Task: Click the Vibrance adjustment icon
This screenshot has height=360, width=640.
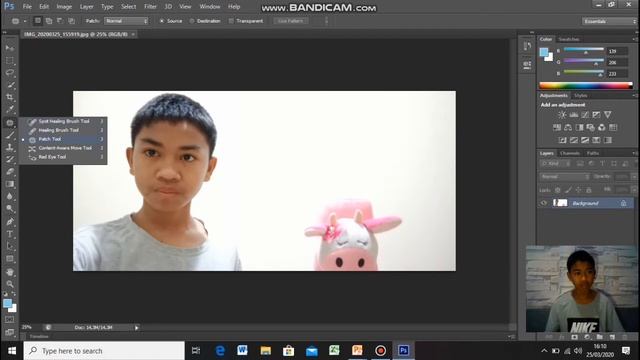Action: click(x=608, y=115)
